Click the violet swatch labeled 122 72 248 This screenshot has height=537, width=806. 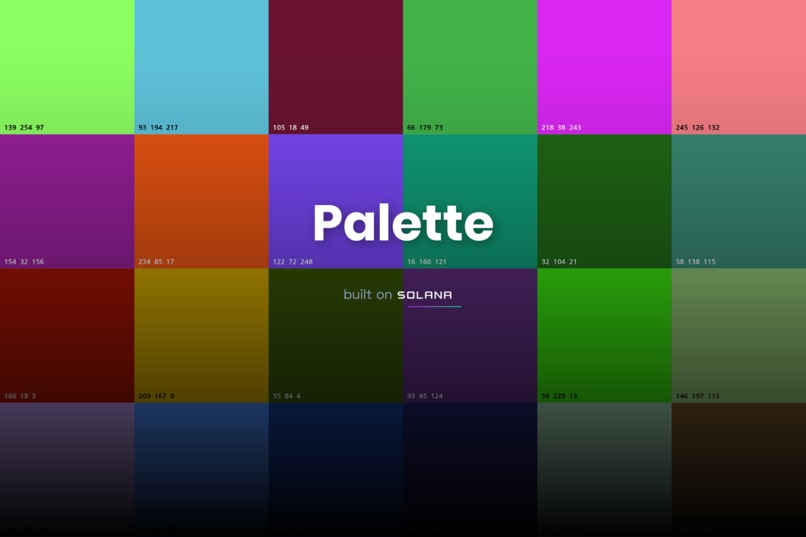(x=336, y=201)
